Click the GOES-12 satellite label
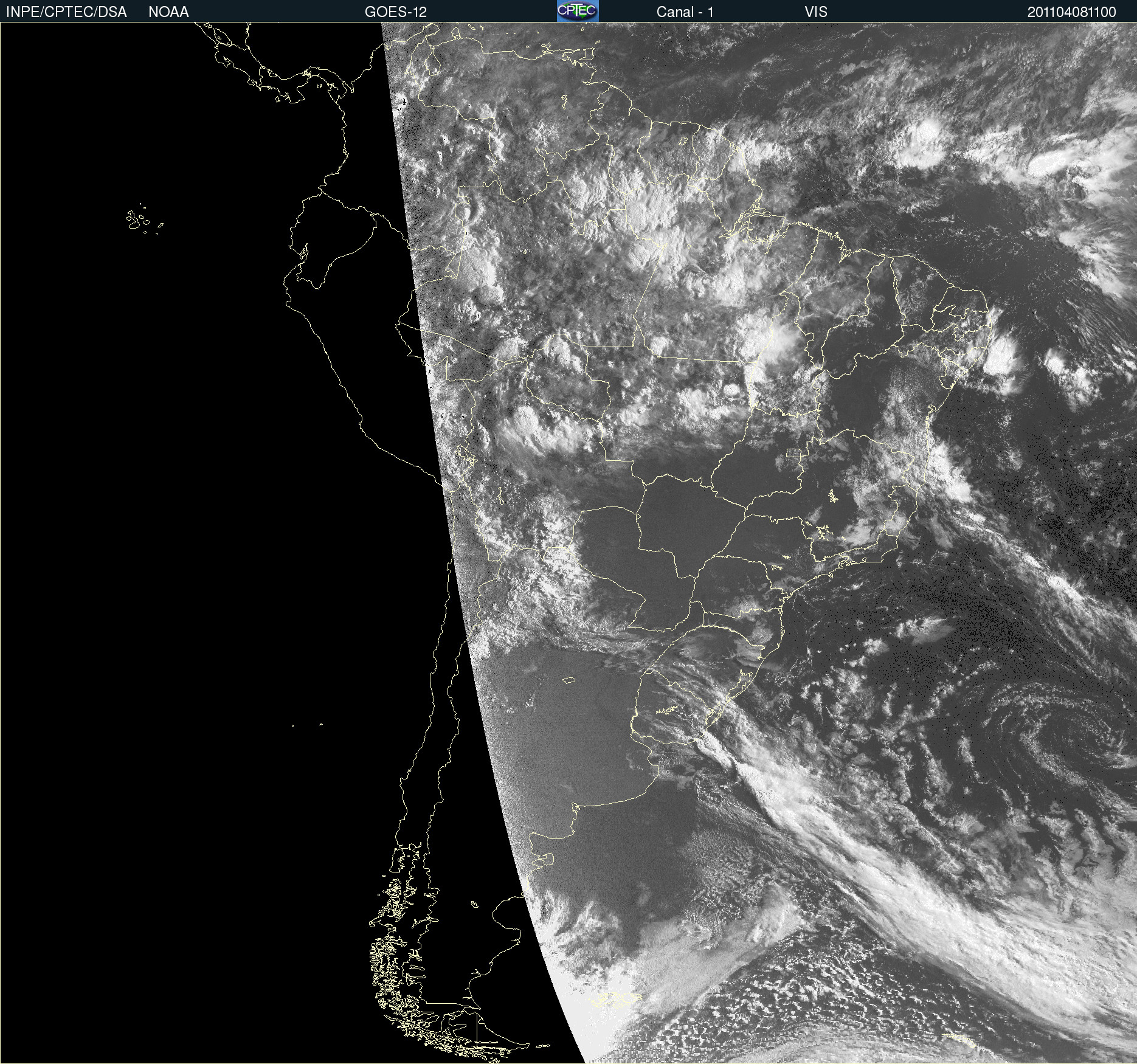Viewport: 1137px width, 1064px height. pos(396,12)
